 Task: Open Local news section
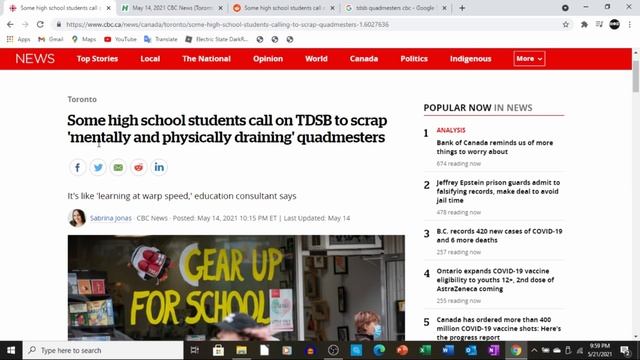(x=150, y=59)
